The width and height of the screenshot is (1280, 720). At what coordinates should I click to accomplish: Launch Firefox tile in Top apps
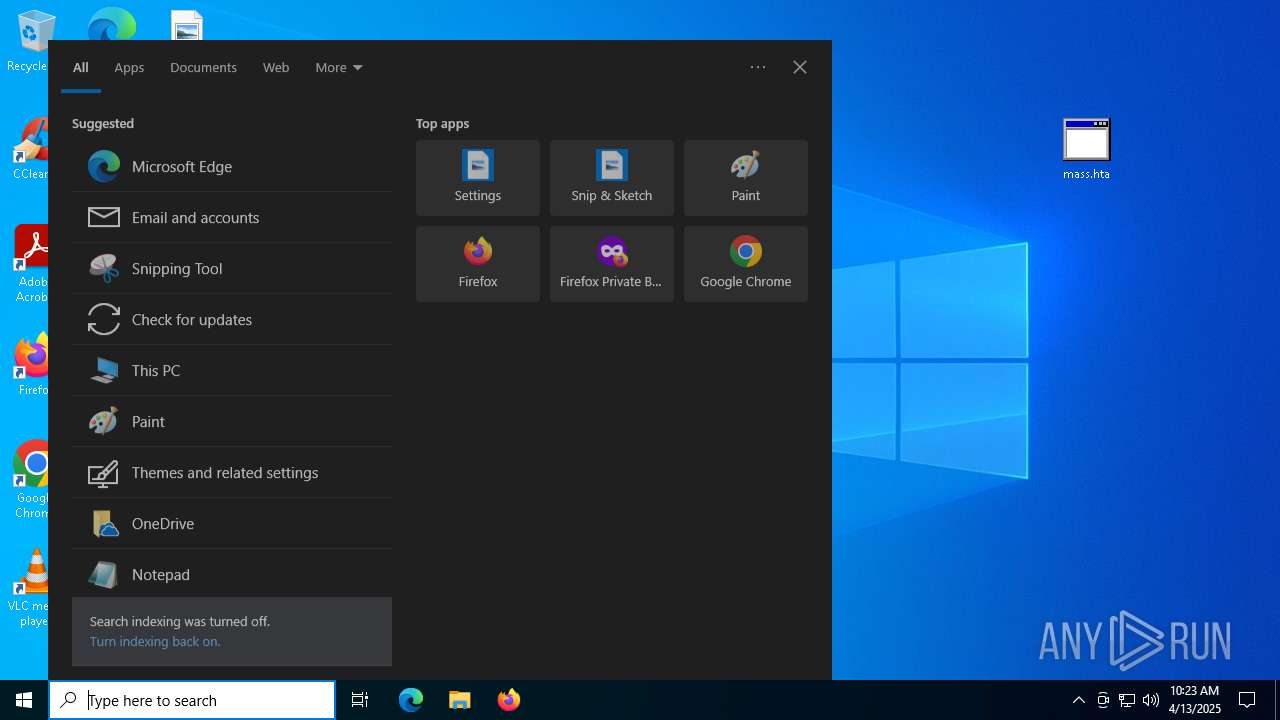click(478, 264)
